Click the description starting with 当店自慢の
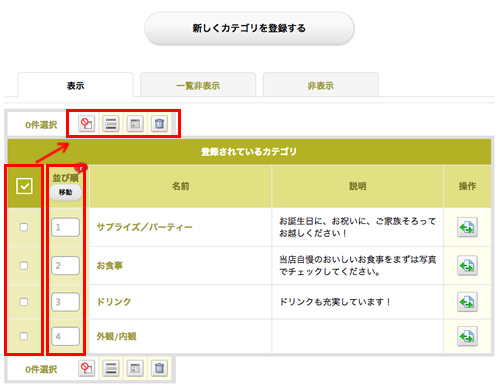500x391 pixels. [358, 265]
